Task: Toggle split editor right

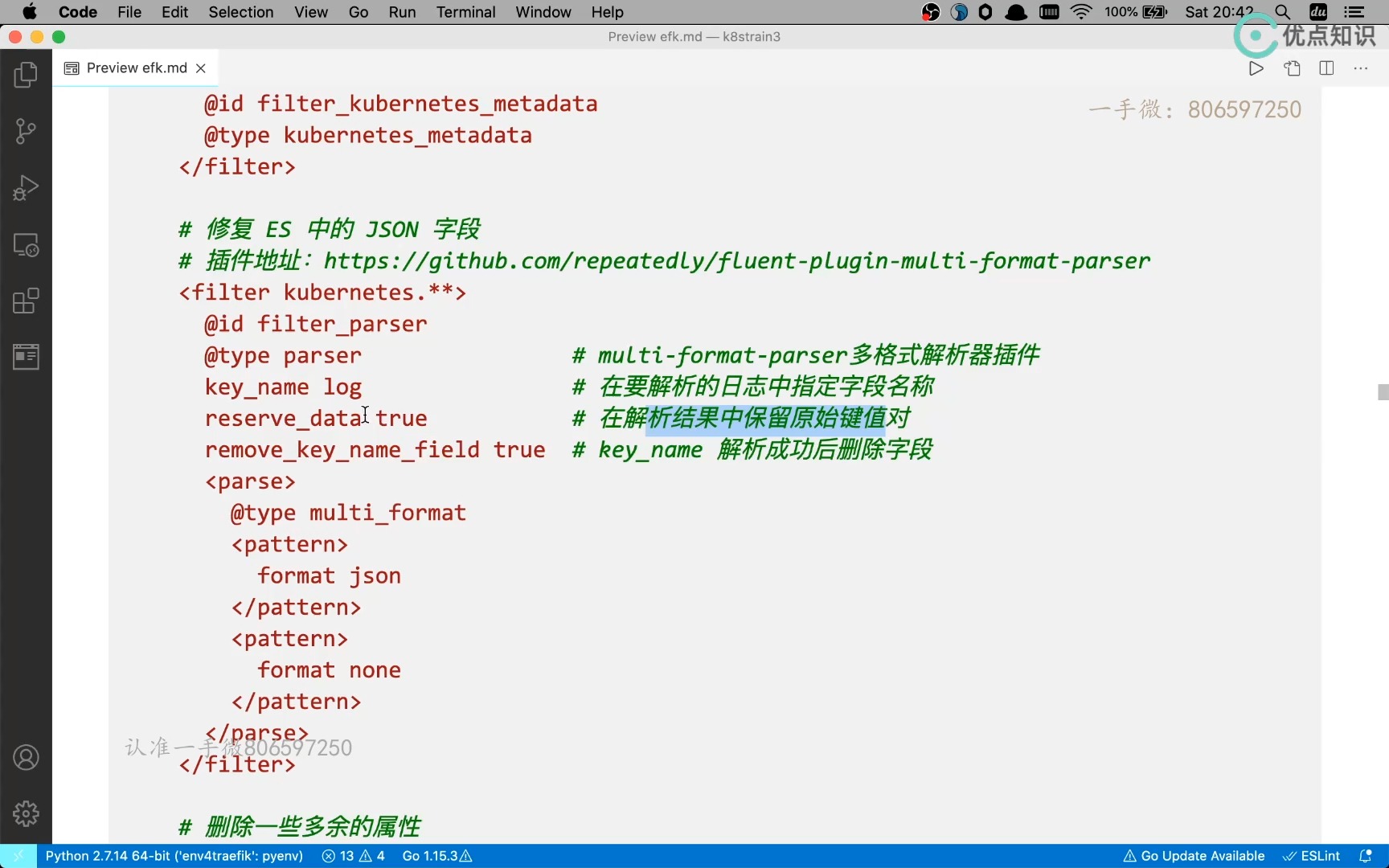Action: 1326,68
